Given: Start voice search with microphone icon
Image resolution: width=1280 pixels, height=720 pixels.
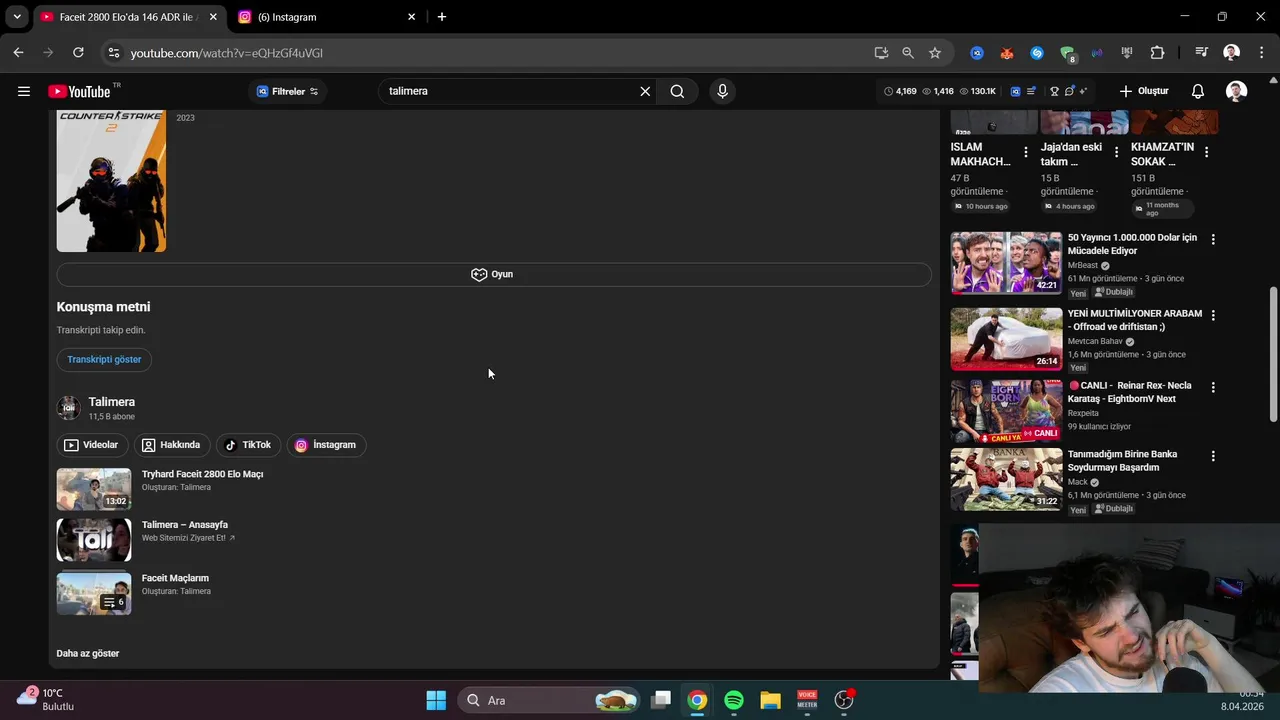Looking at the screenshot, I should (722, 91).
